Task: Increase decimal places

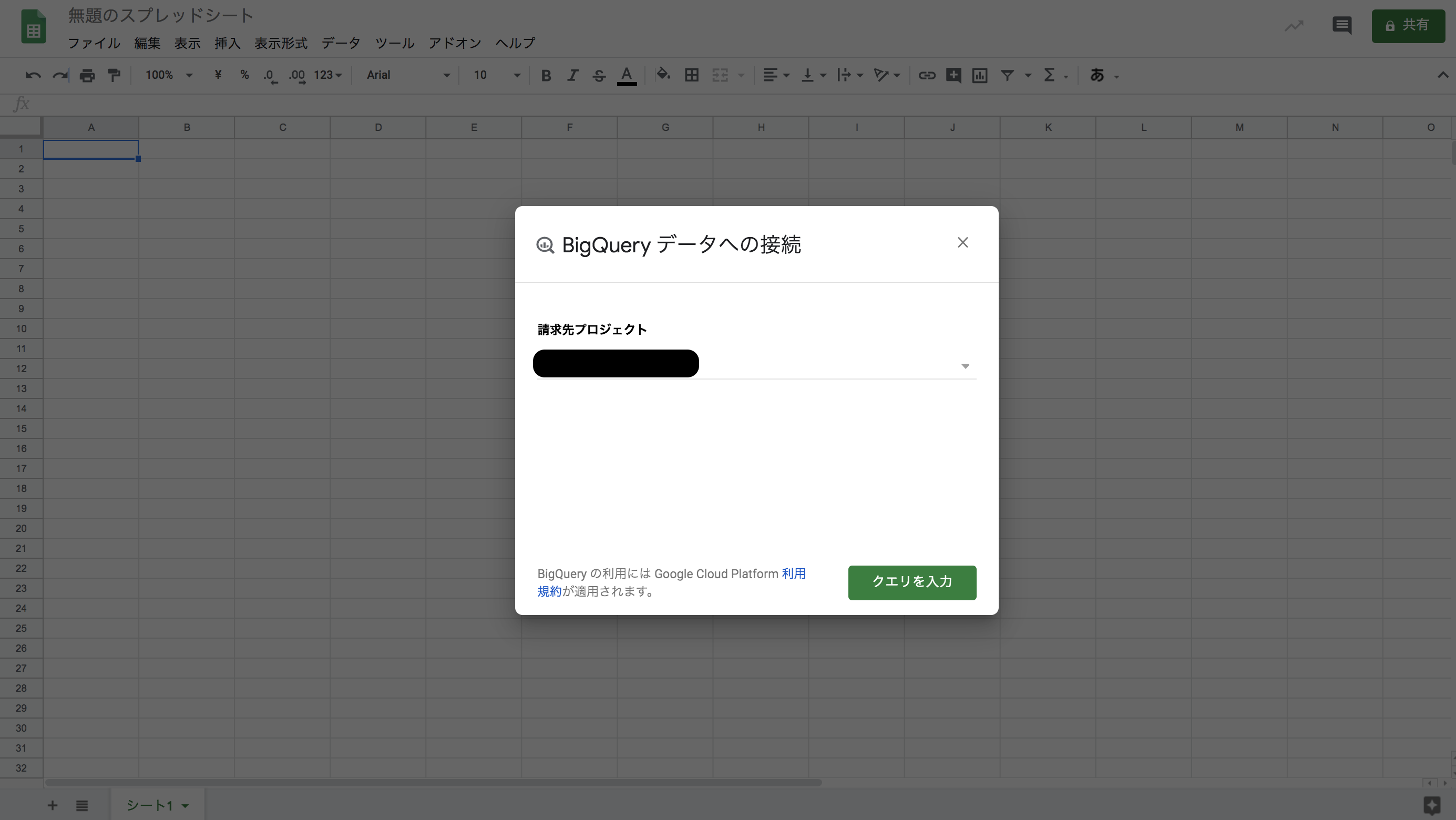Action: (297, 75)
